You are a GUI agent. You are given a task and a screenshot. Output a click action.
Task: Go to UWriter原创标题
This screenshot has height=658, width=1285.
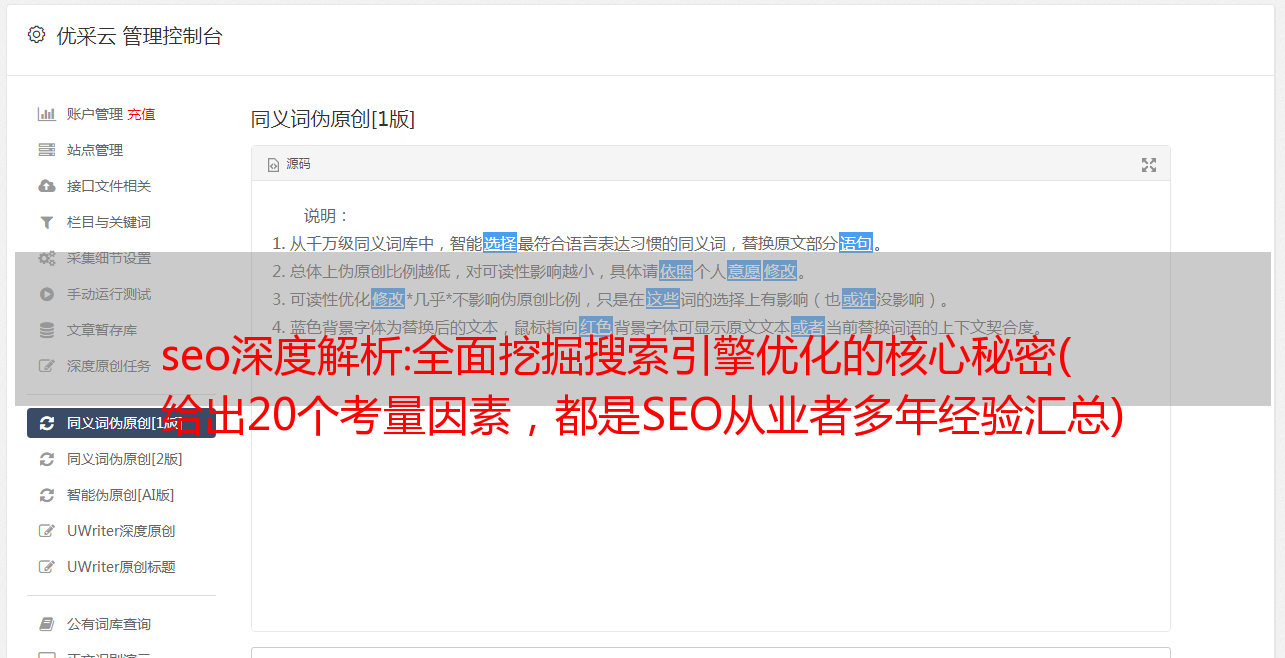click(121, 567)
